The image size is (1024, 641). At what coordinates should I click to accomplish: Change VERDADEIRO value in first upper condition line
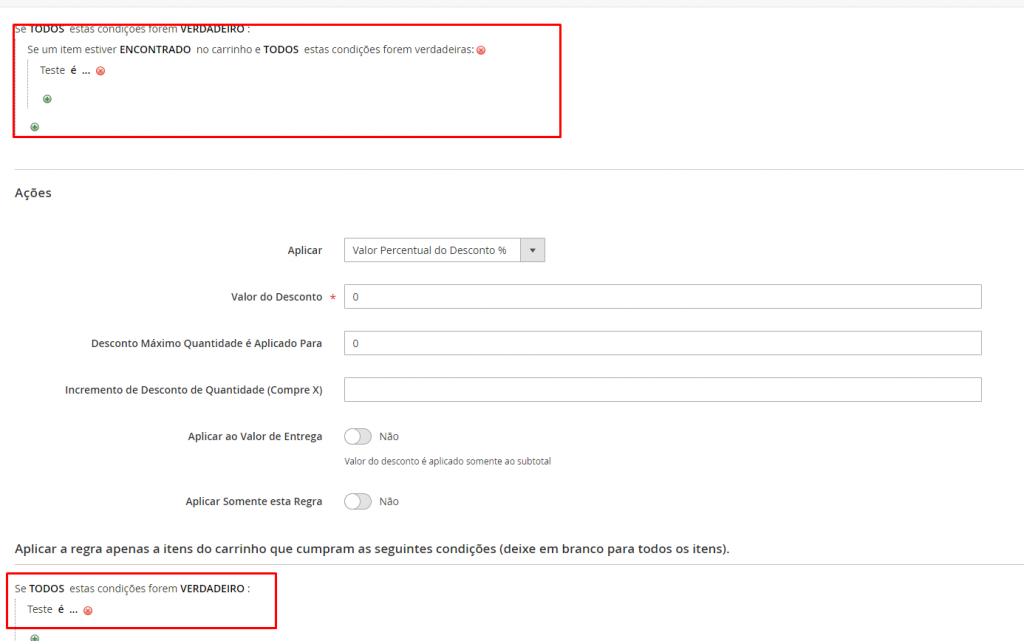212,29
